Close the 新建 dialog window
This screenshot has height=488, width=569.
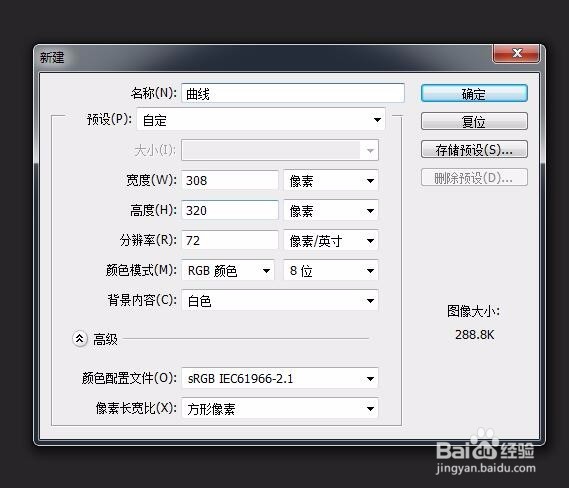click(x=516, y=54)
